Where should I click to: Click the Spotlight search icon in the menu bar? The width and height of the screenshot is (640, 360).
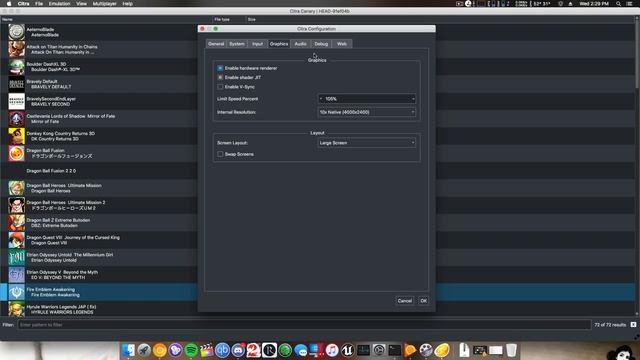[618, 4]
